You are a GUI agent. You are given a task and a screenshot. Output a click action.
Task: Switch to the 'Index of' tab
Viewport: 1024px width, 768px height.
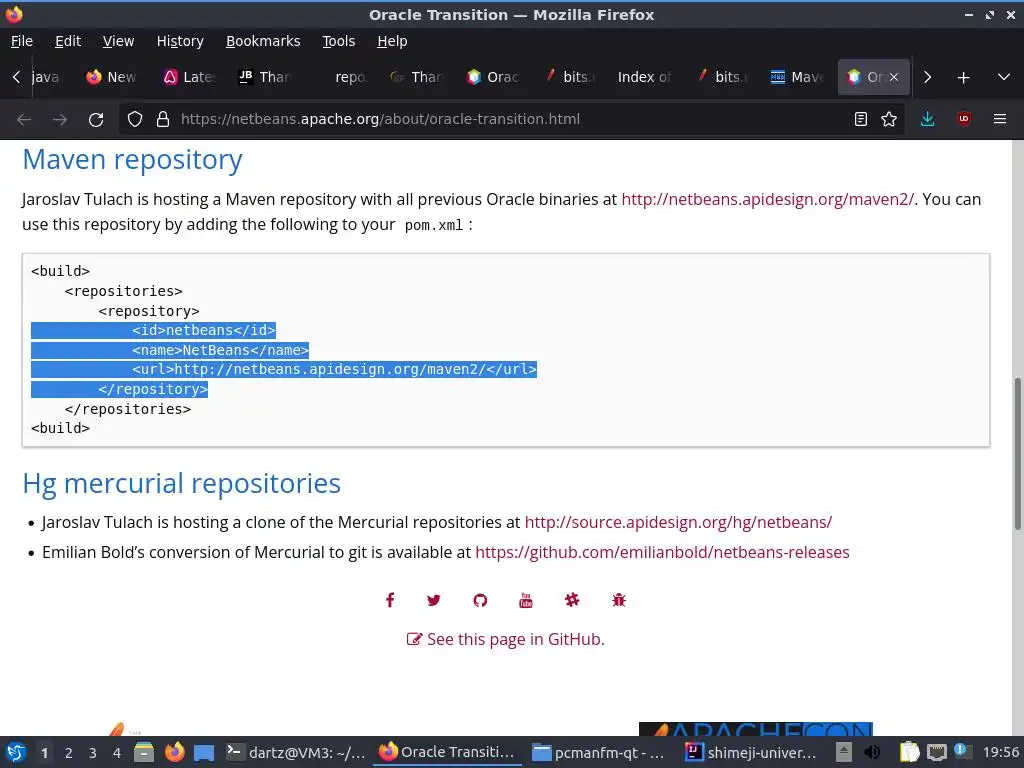pyautogui.click(x=644, y=77)
